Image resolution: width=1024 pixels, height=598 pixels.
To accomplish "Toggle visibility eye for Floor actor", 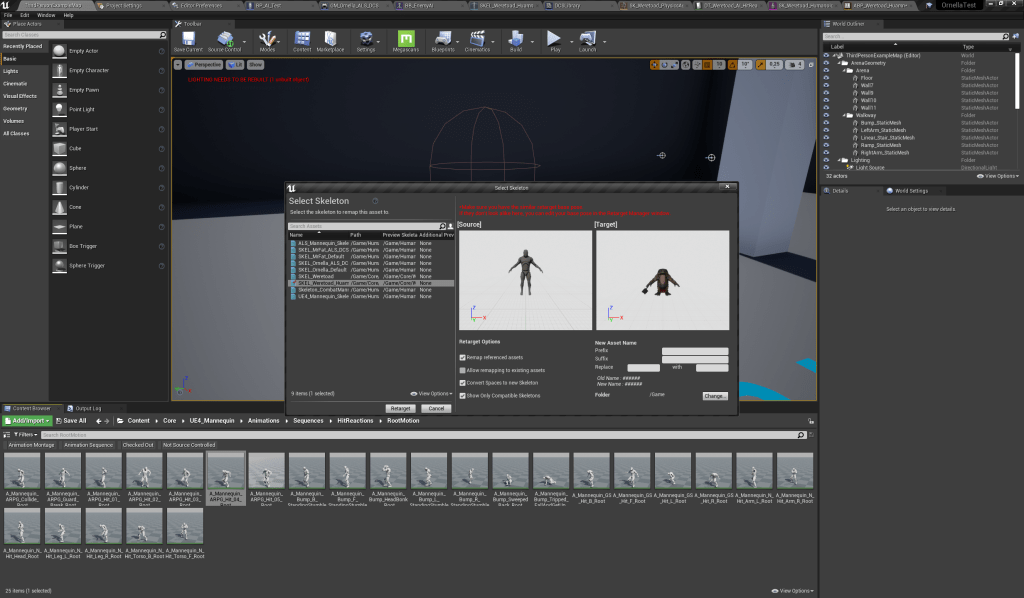I will point(826,78).
